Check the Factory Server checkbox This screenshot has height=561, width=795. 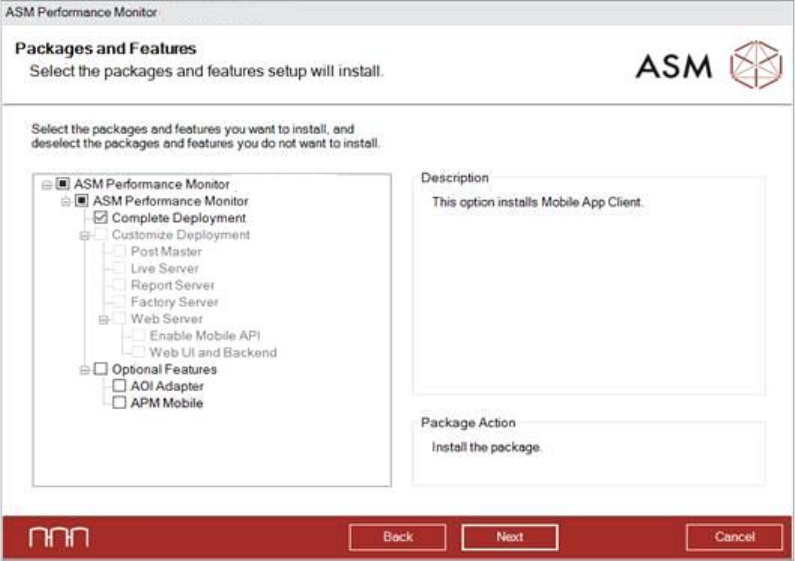click(119, 301)
